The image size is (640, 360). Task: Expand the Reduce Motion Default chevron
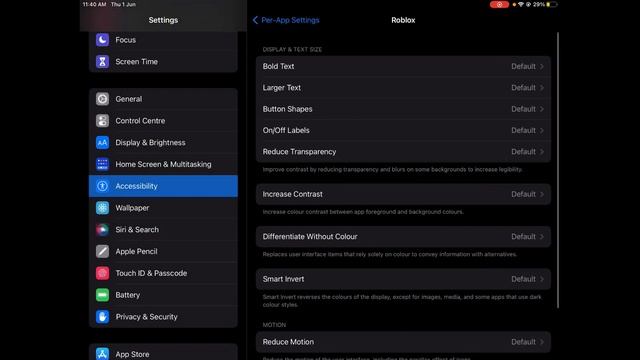point(542,342)
